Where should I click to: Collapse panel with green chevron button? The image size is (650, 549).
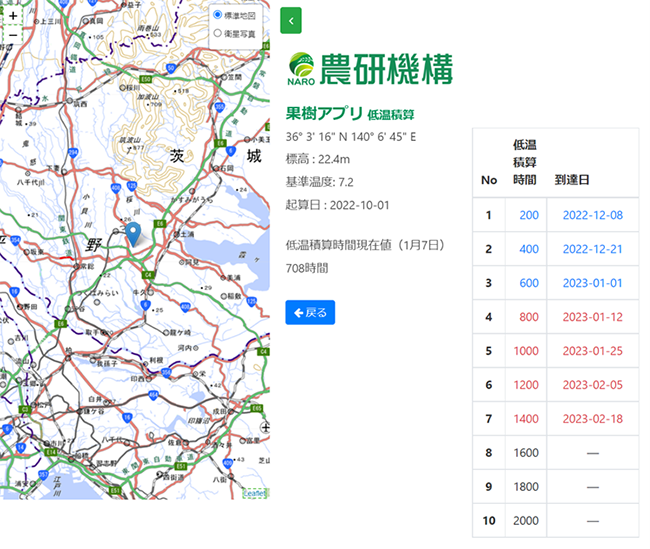(x=291, y=20)
